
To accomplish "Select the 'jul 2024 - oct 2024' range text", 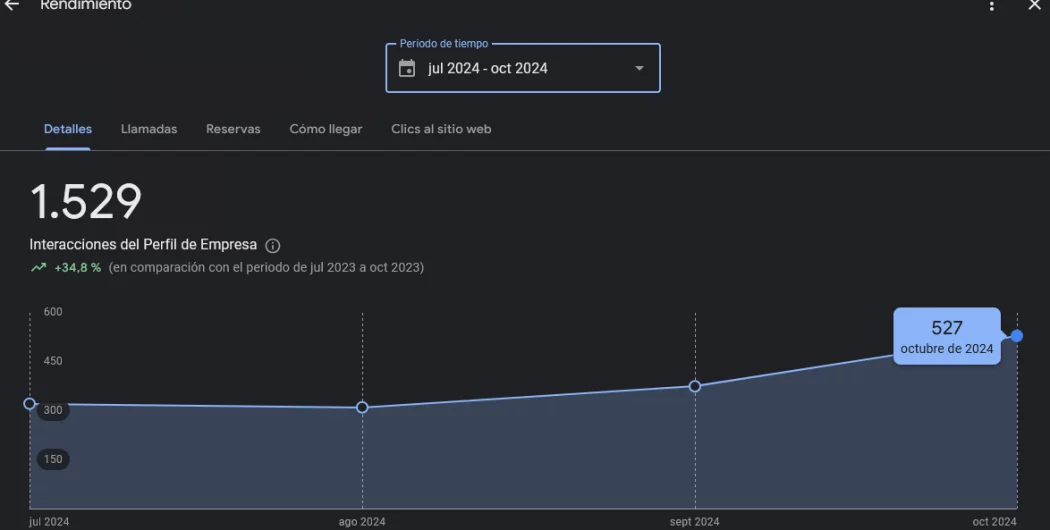I will coord(488,69).
